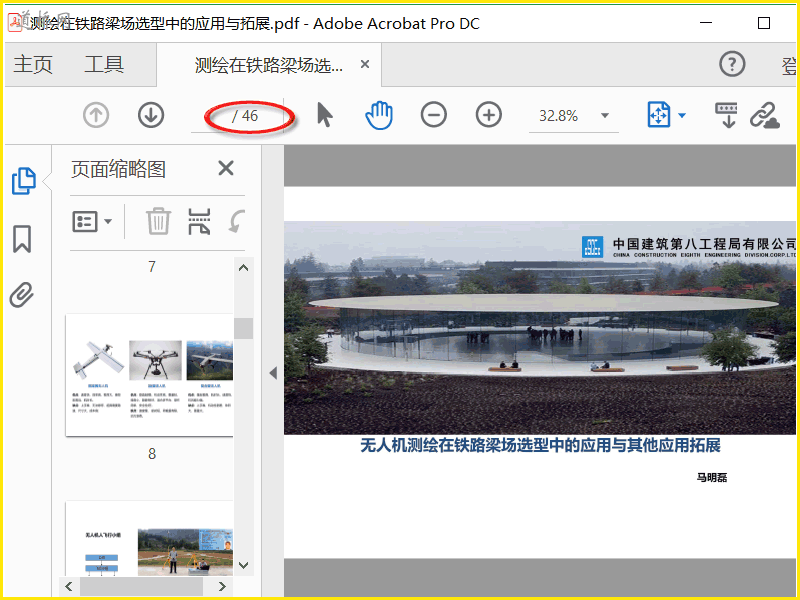Open the attachments paperclip panel
Screen dimensions: 800x600
pos(22,294)
